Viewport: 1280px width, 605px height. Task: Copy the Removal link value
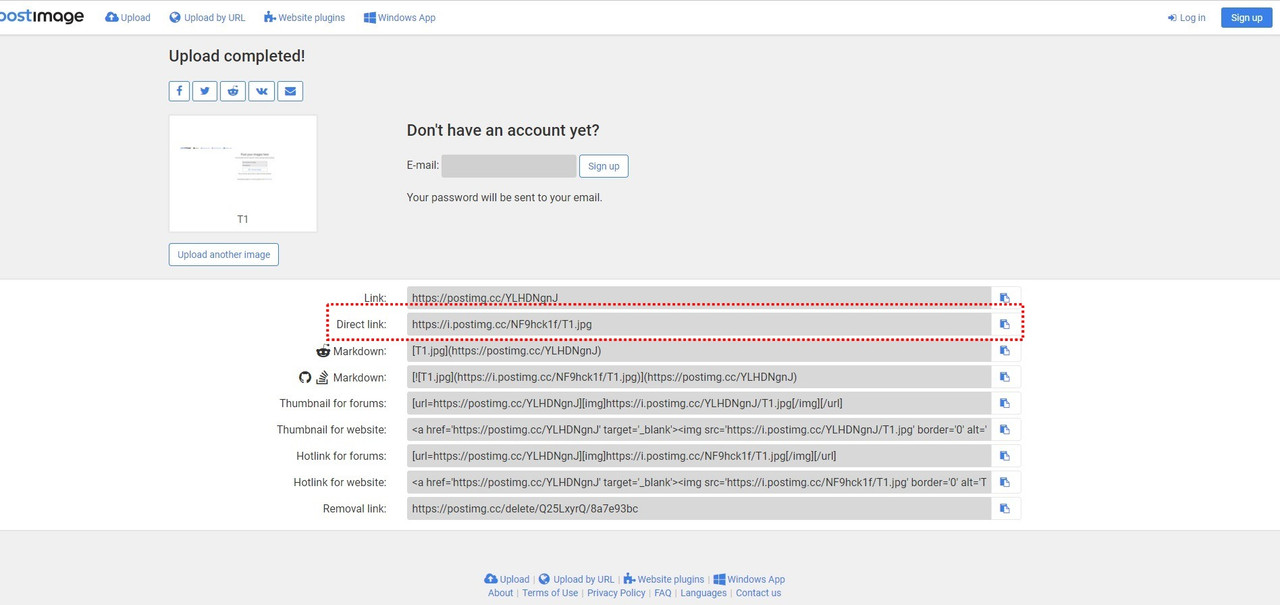1005,508
